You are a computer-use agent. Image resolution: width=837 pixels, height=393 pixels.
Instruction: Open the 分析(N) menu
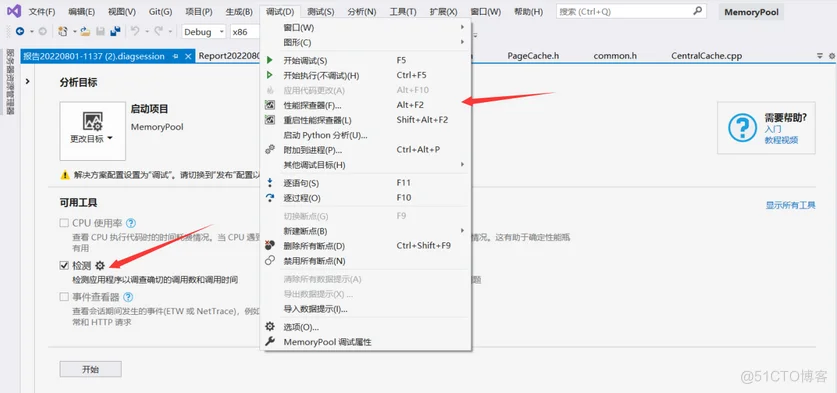pyautogui.click(x=361, y=11)
